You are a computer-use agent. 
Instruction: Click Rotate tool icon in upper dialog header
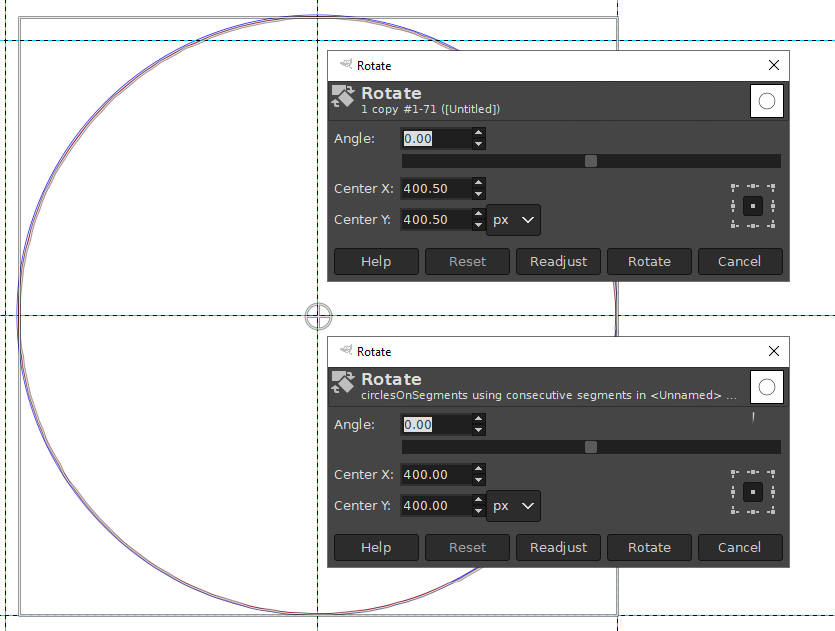(x=343, y=96)
